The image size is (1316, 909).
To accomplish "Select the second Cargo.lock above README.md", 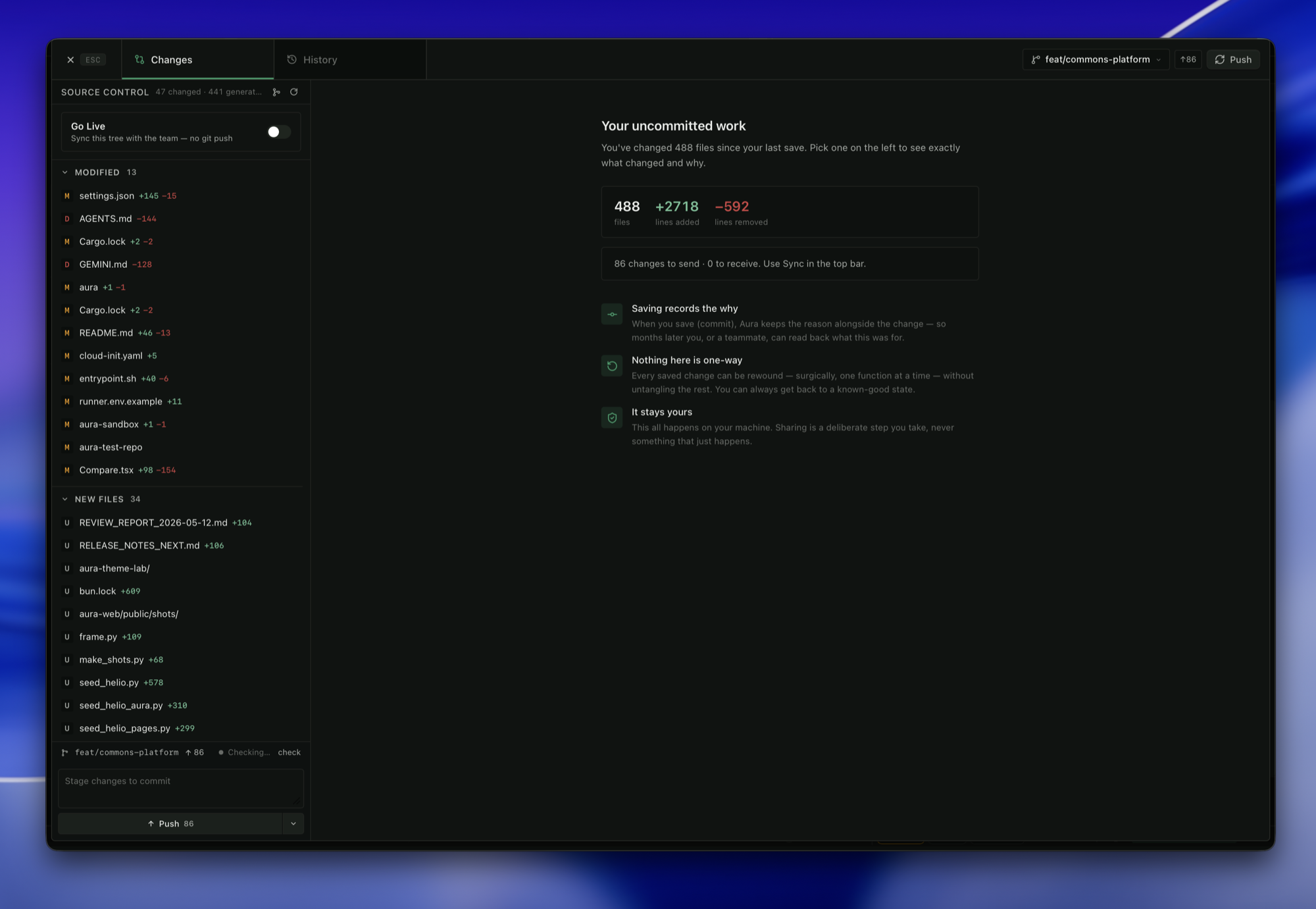I will point(181,310).
